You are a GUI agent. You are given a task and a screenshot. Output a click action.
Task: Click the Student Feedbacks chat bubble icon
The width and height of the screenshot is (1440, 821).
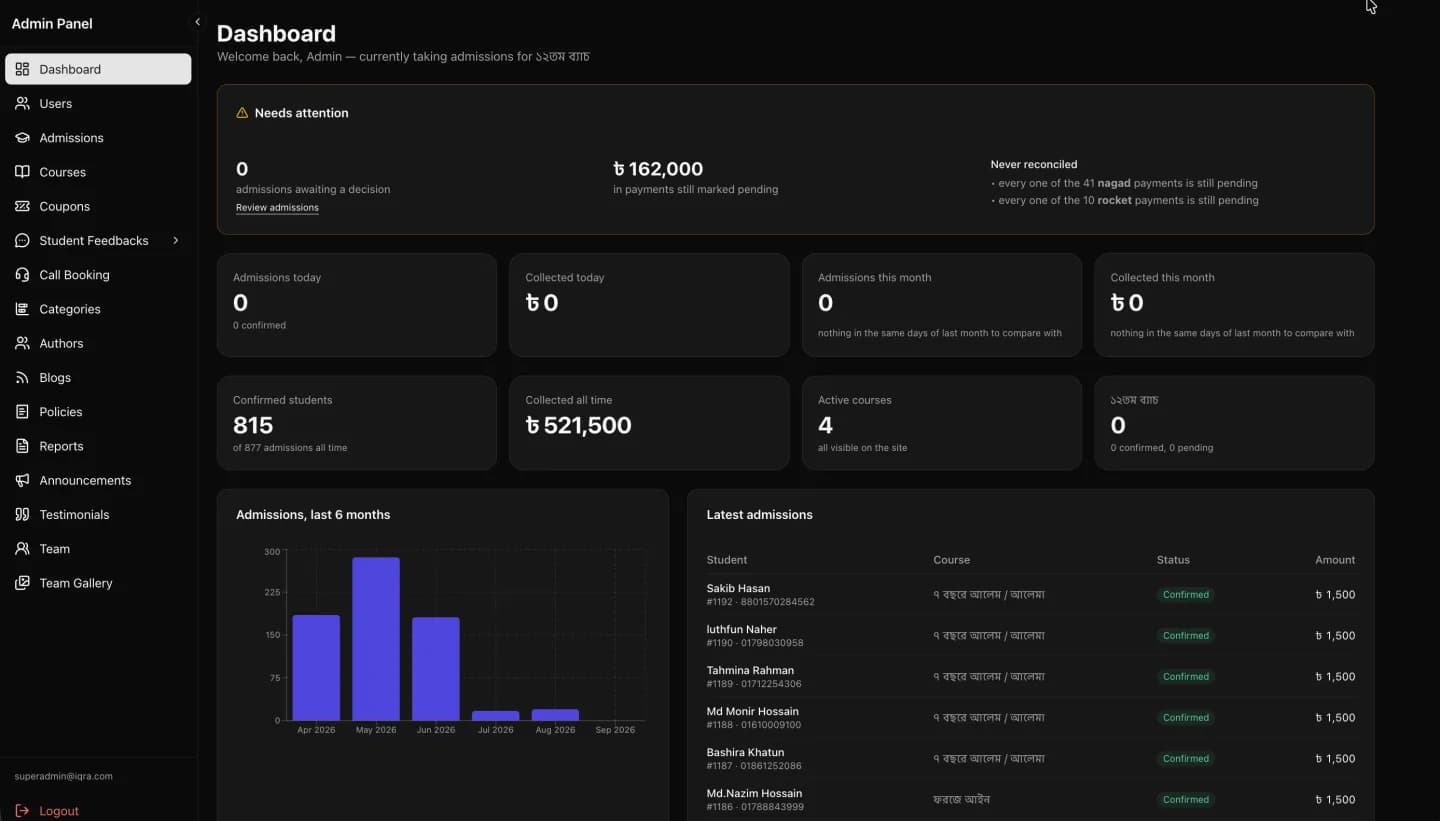tap(22, 240)
